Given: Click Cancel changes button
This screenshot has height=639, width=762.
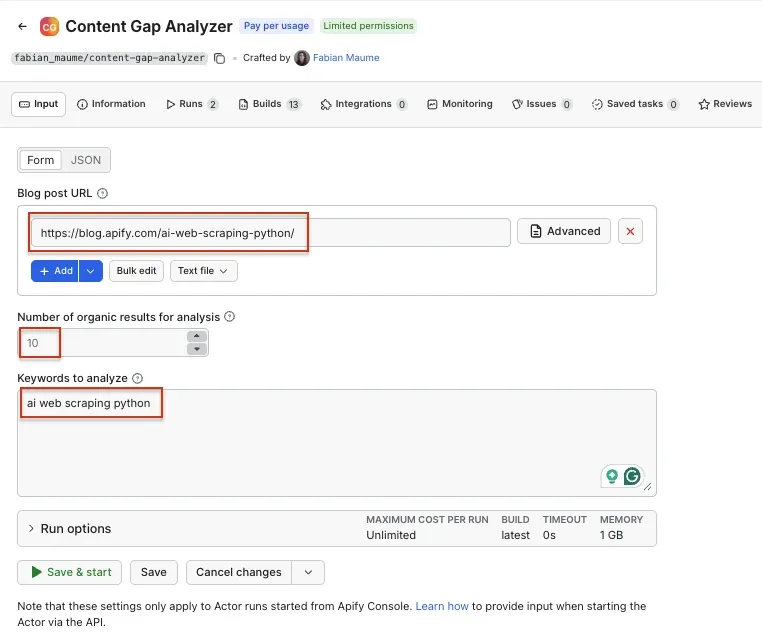Looking at the screenshot, I should pos(239,572).
